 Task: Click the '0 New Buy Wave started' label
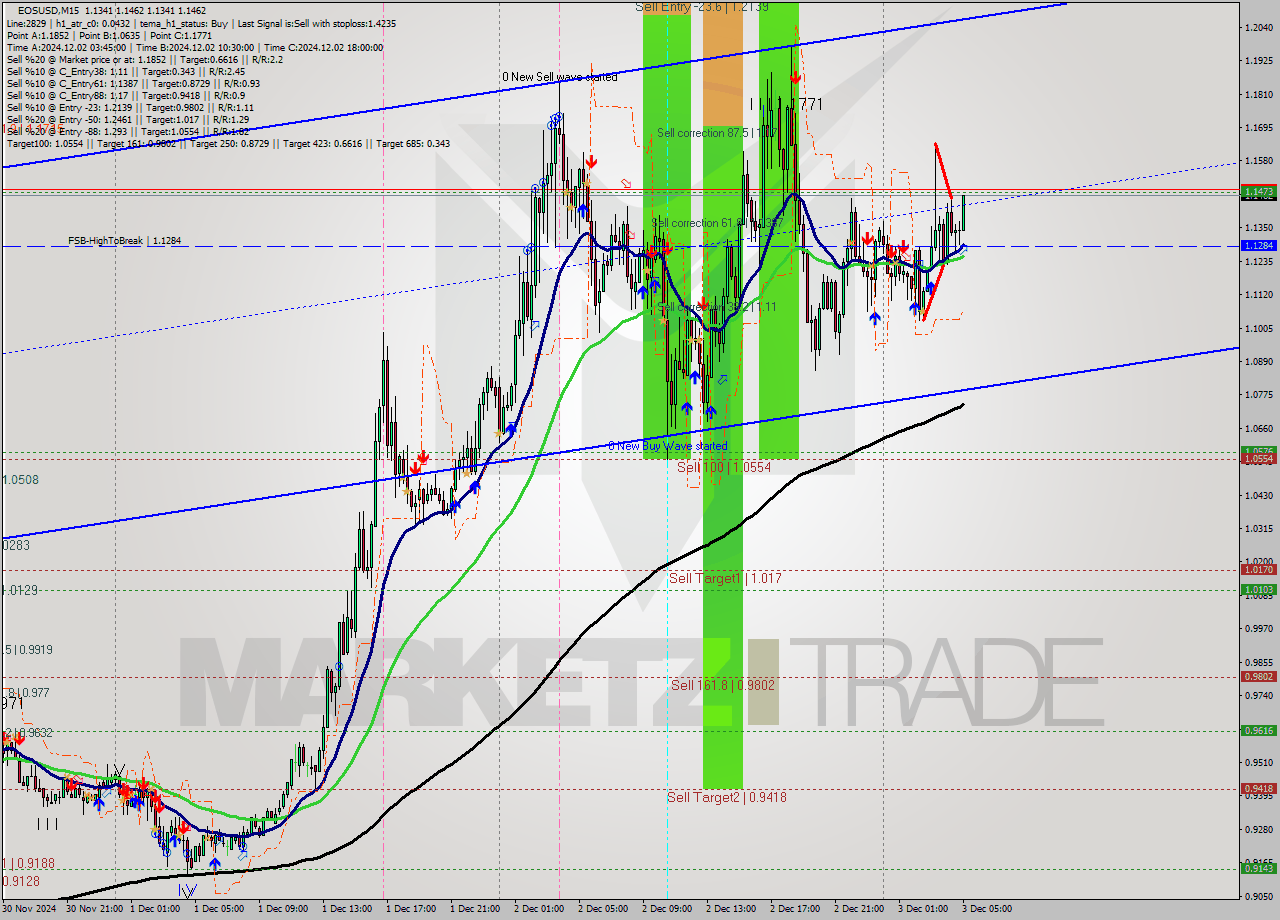point(668,446)
